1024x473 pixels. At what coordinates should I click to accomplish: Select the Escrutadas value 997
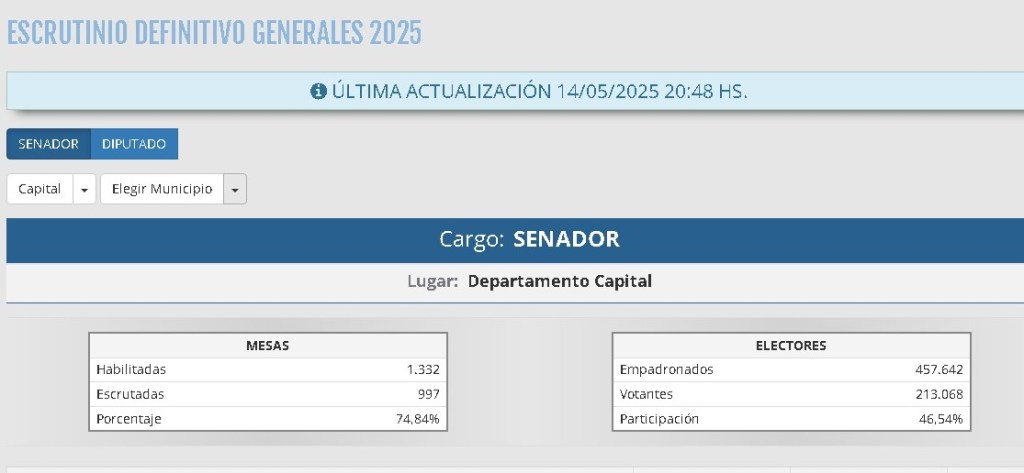pos(428,395)
